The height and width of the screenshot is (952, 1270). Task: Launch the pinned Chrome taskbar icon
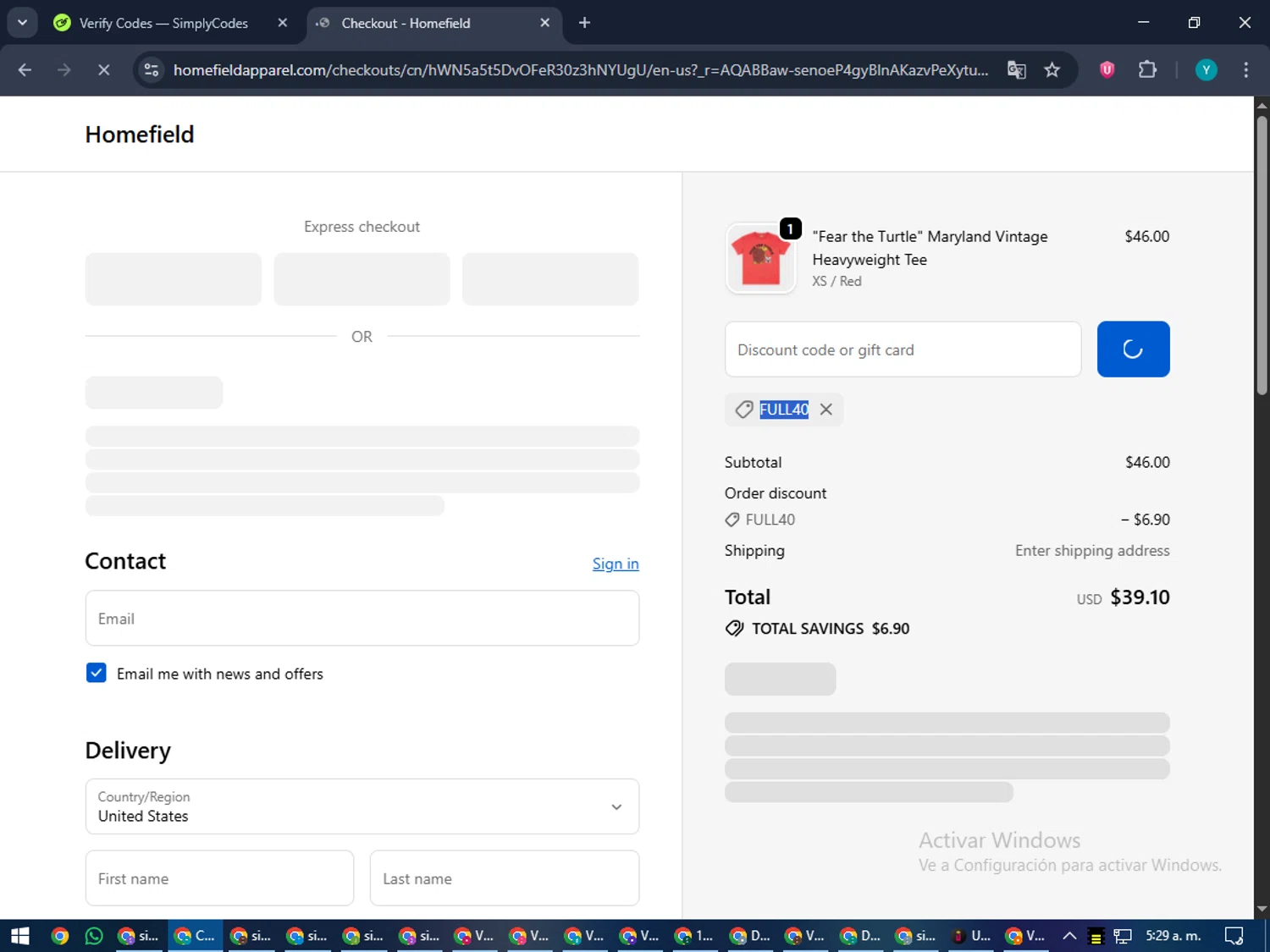[x=59, y=936]
